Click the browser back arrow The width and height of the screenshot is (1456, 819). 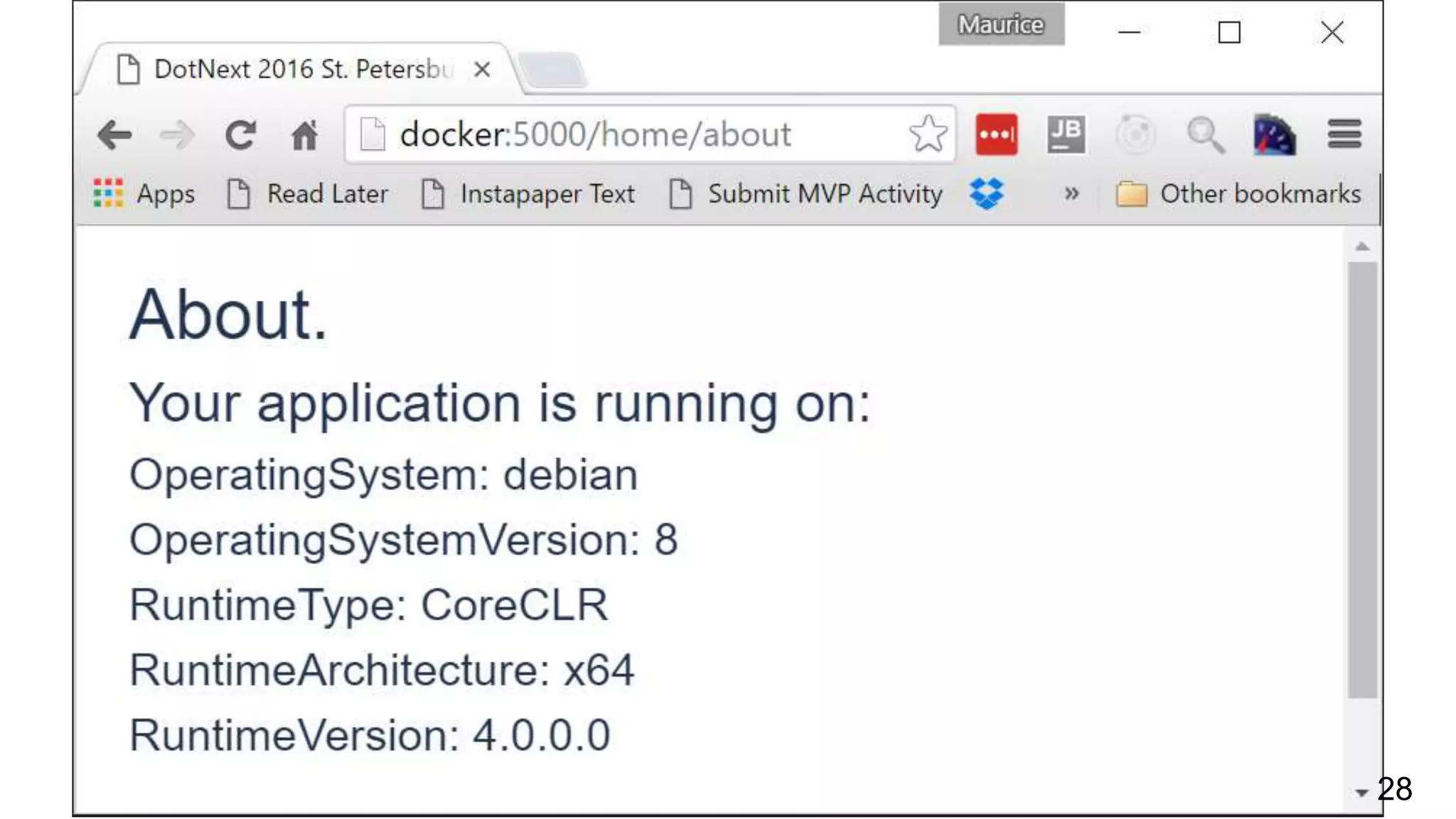coord(114,135)
